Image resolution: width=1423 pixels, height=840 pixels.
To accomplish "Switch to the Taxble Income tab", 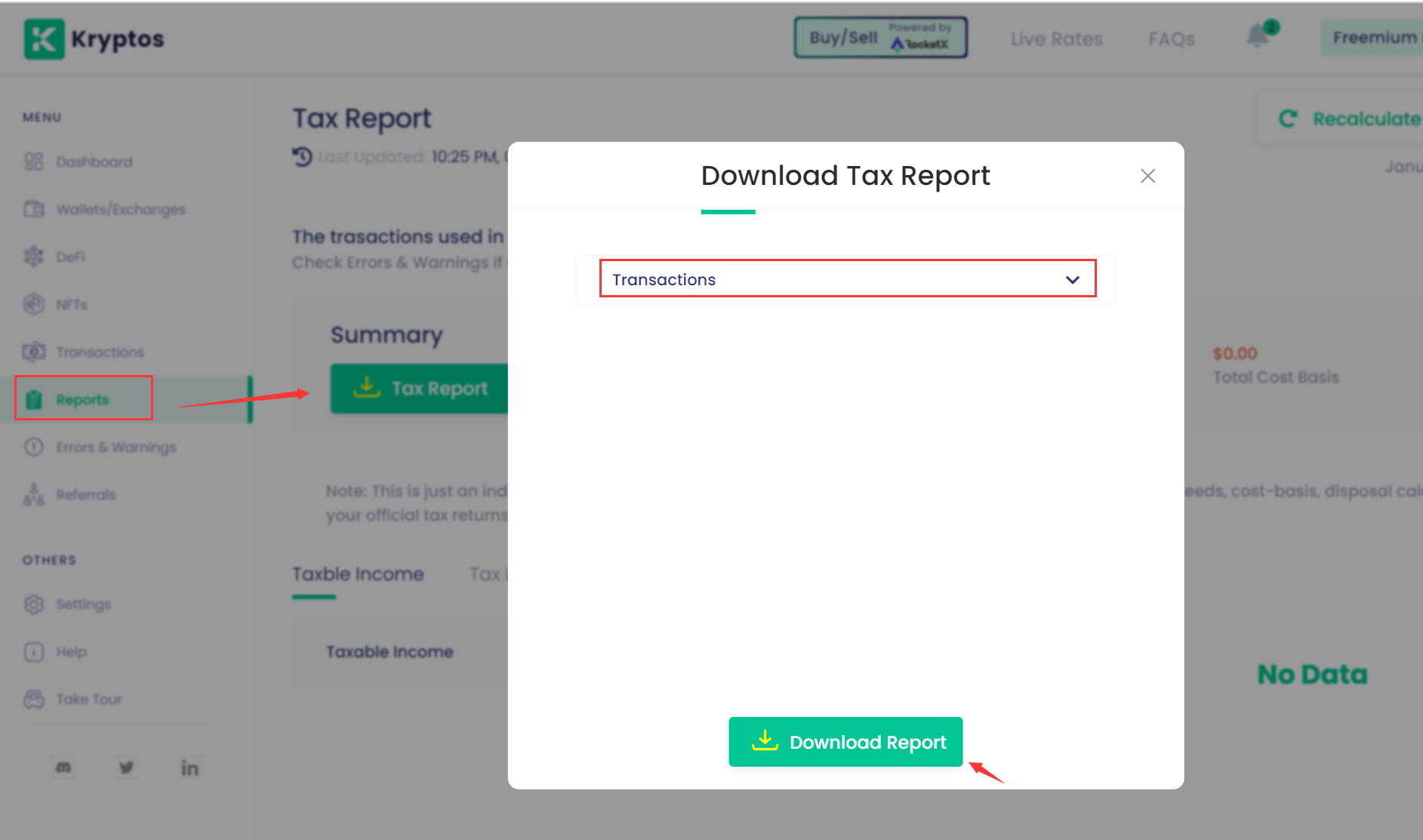I will tap(358, 574).
